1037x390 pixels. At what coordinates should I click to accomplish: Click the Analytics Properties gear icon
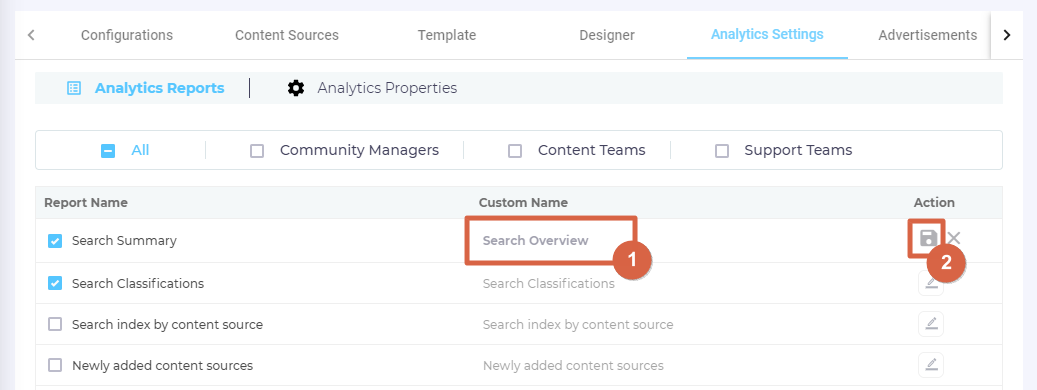296,88
